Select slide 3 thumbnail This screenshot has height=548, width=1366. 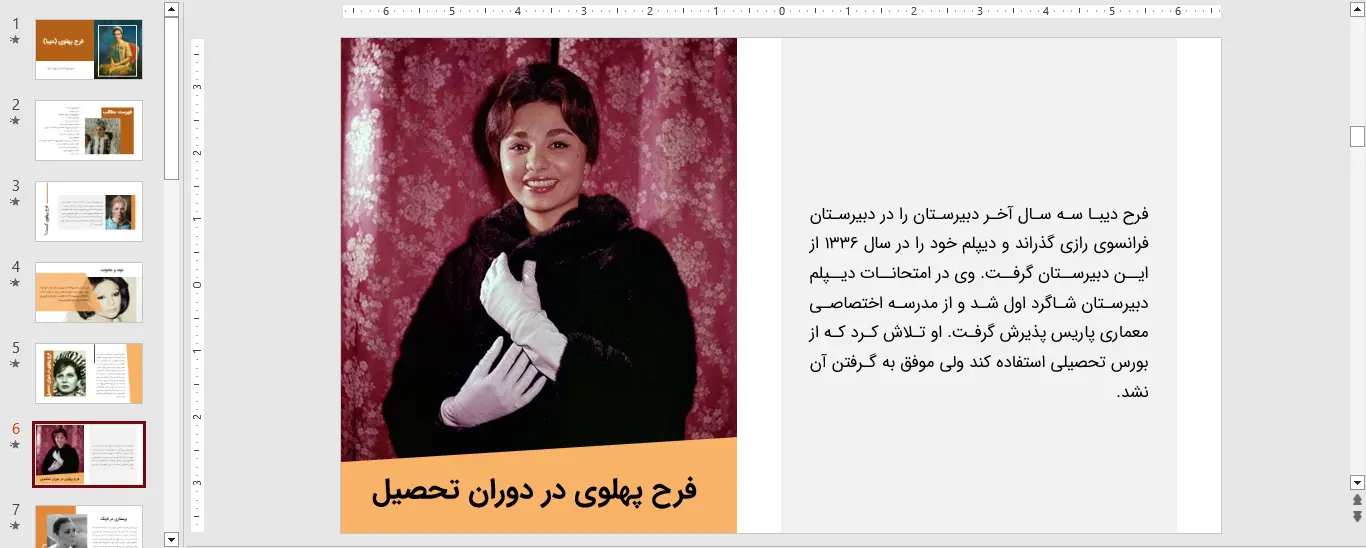[x=89, y=211]
